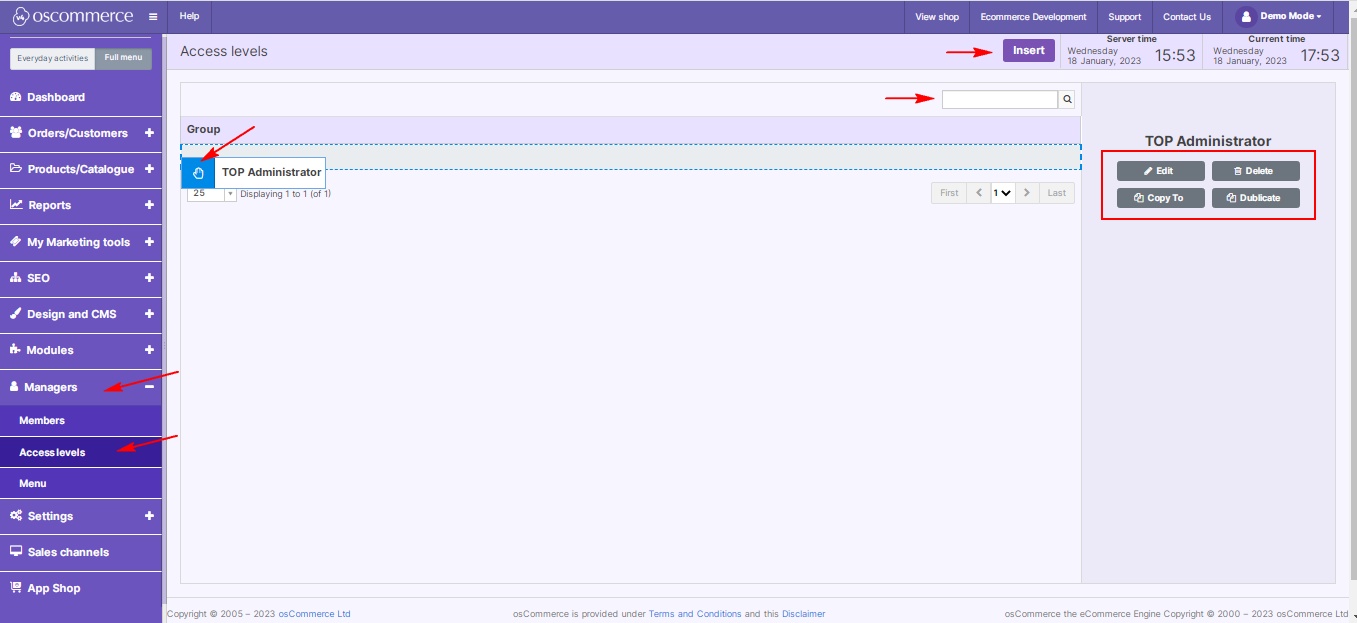Click the Help link in top bar

click(x=190, y=17)
